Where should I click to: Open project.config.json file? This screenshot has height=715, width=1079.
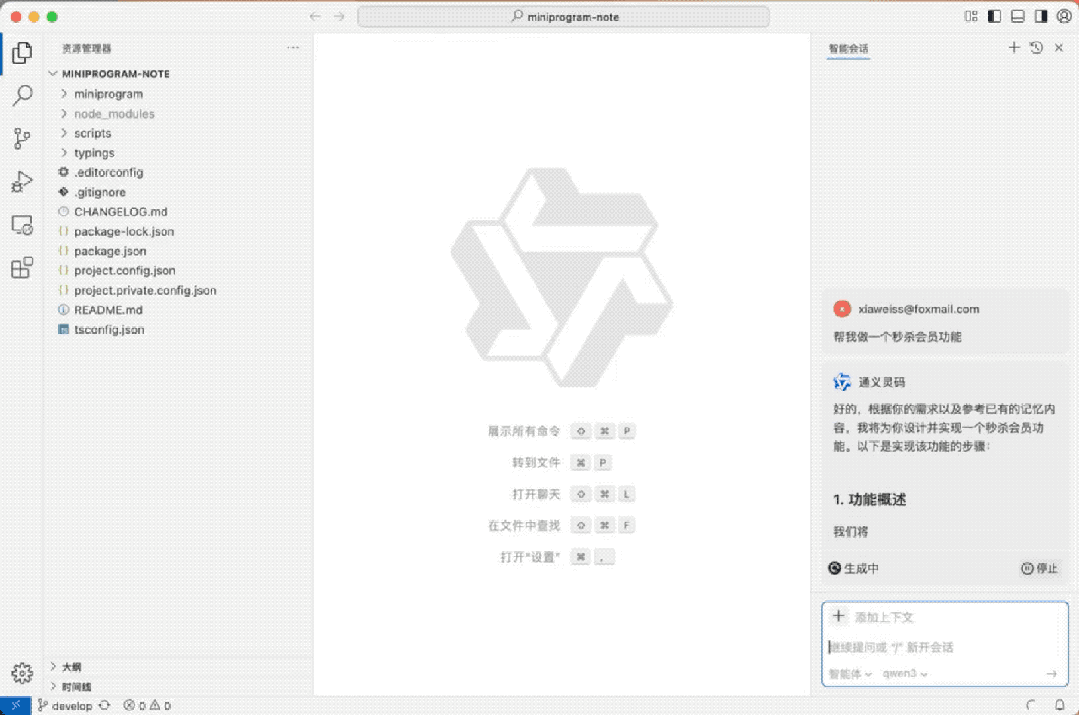[x=125, y=270]
